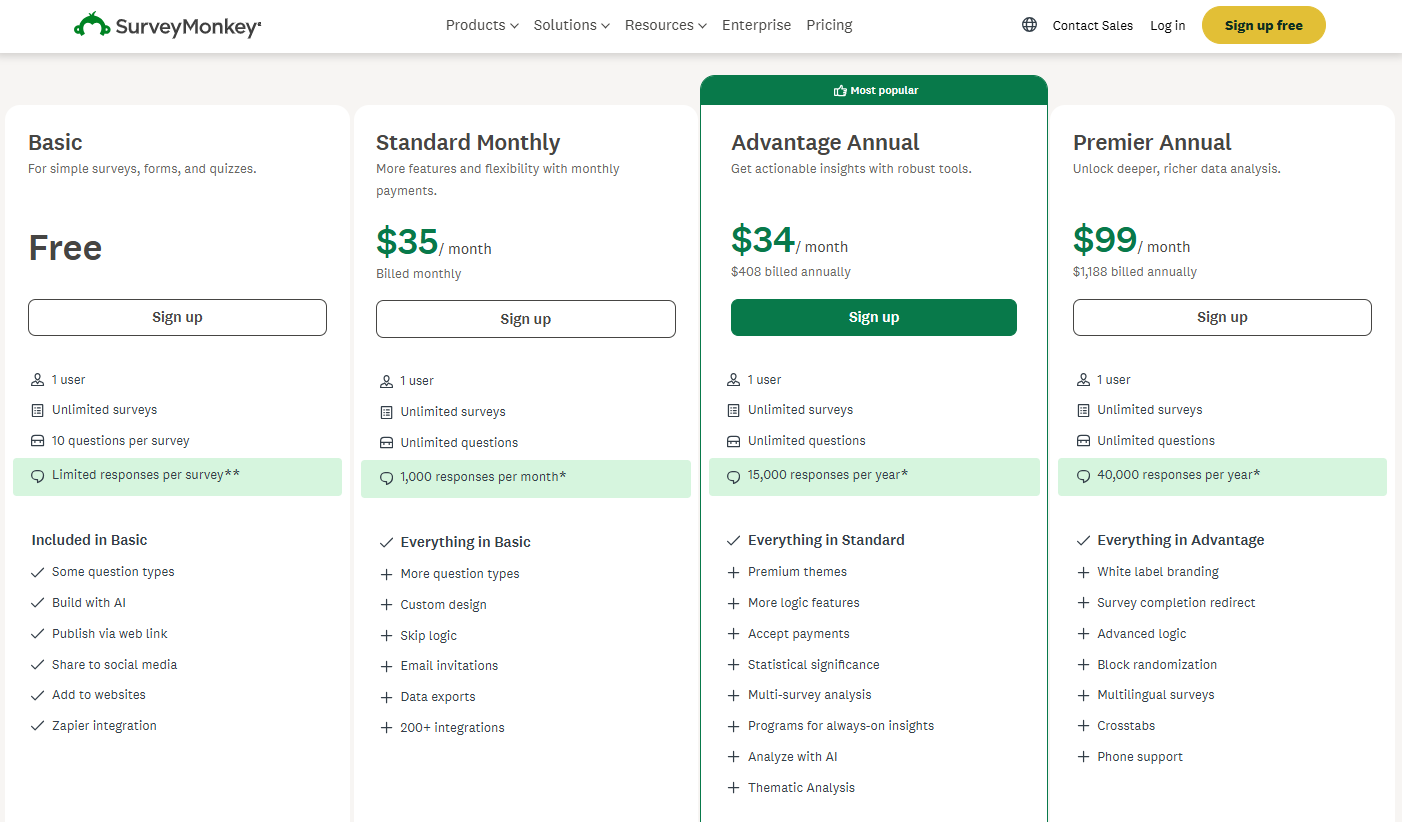Image resolution: width=1402 pixels, height=822 pixels.
Task: Click the Premium themes feature
Action: tap(797, 572)
